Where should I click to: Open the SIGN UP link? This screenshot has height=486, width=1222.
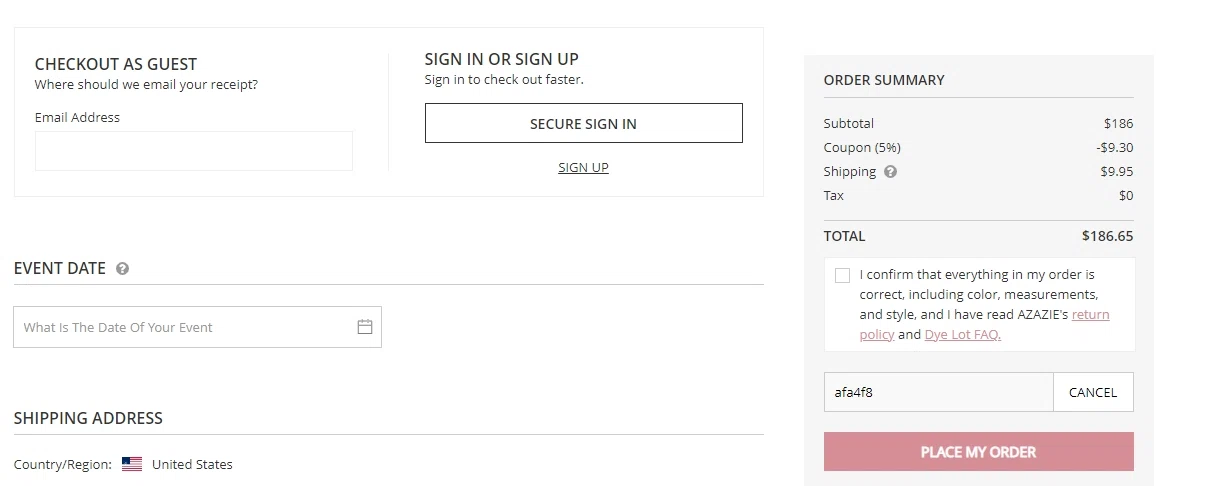pos(583,168)
